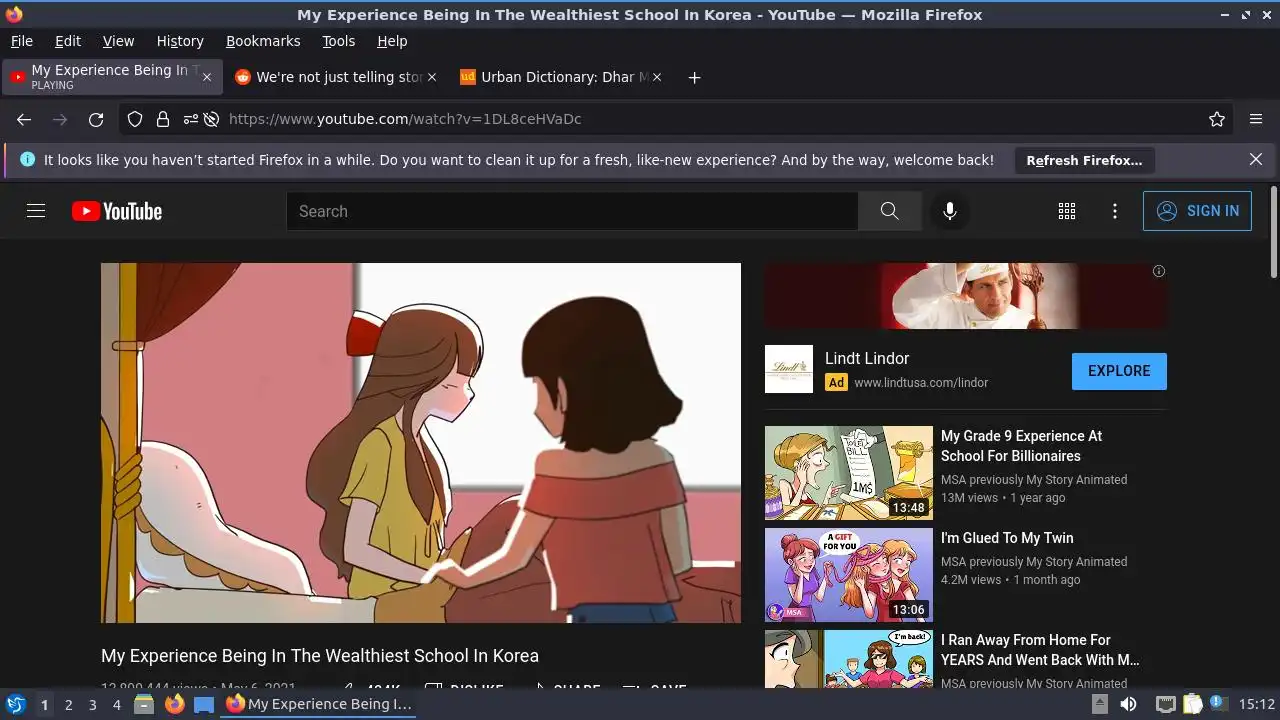
Task: Click the Lindt Lindor ad title
Action: pyautogui.click(x=867, y=358)
